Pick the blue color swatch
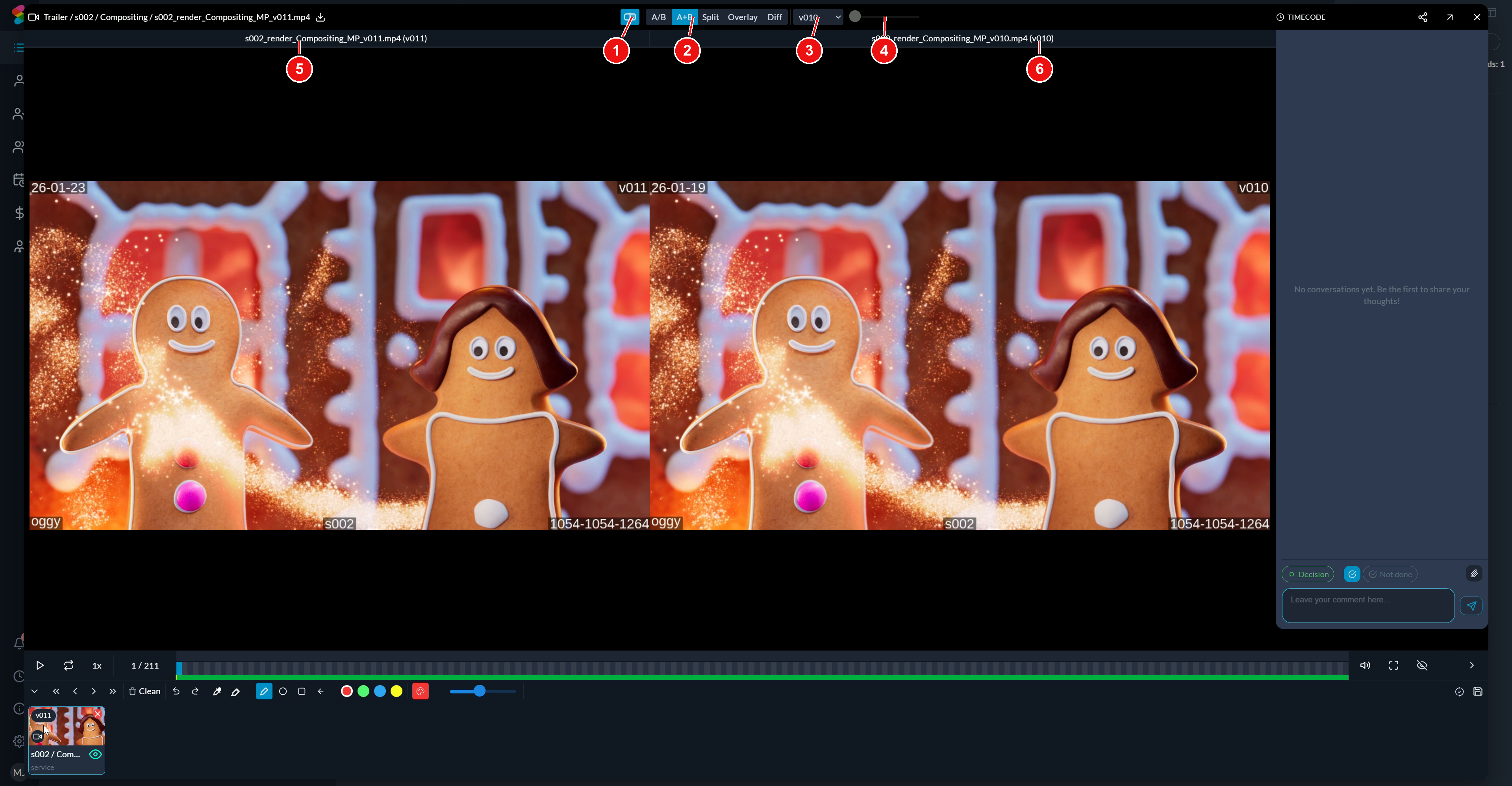The width and height of the screenshot is (1512, 786). 380,691
